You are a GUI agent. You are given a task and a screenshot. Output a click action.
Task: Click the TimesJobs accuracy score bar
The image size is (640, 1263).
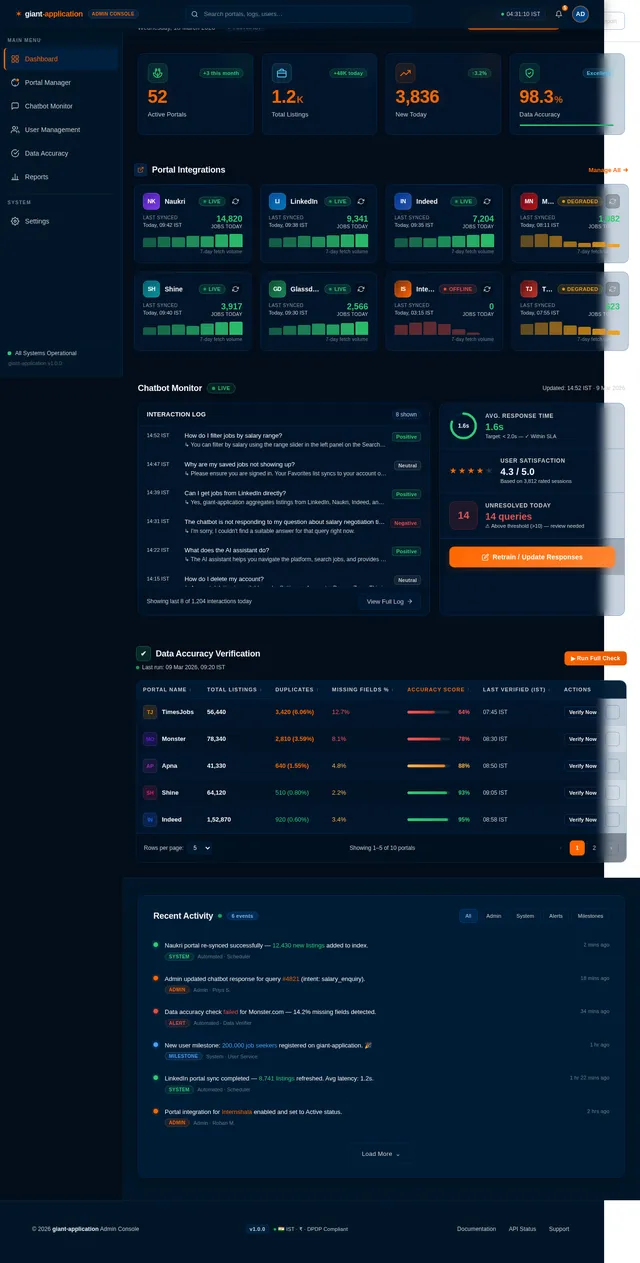click(428, 712)
